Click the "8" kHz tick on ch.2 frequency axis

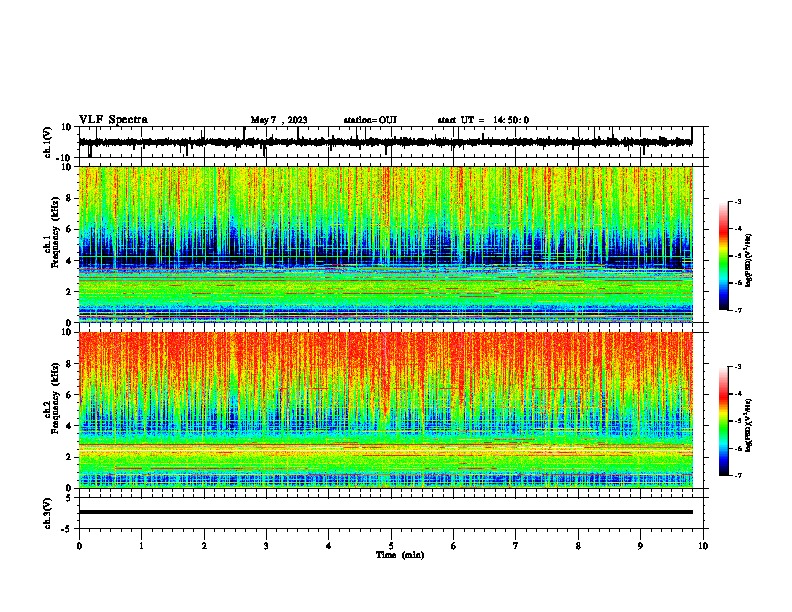69,364
